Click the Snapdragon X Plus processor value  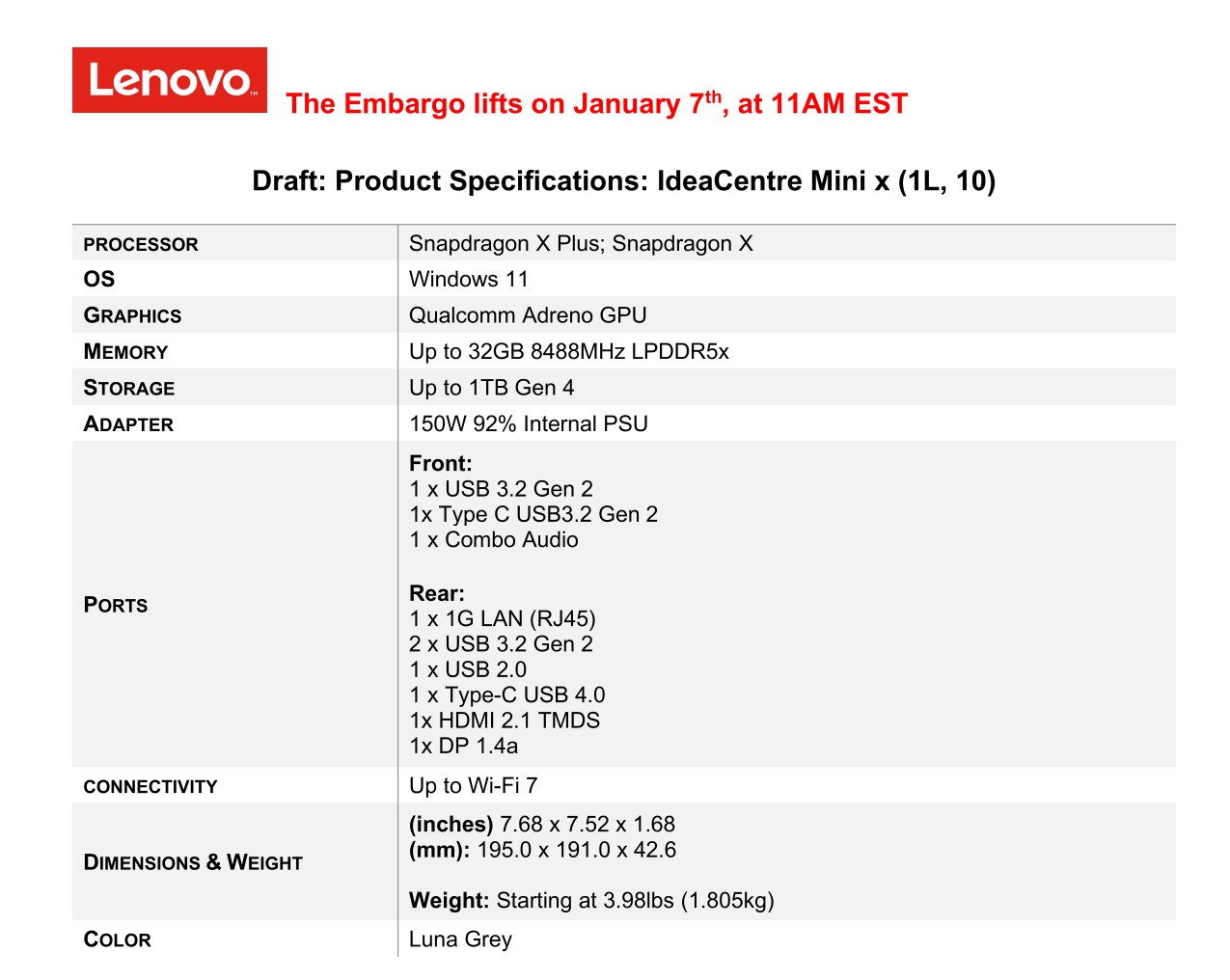[x=581, y=243]
